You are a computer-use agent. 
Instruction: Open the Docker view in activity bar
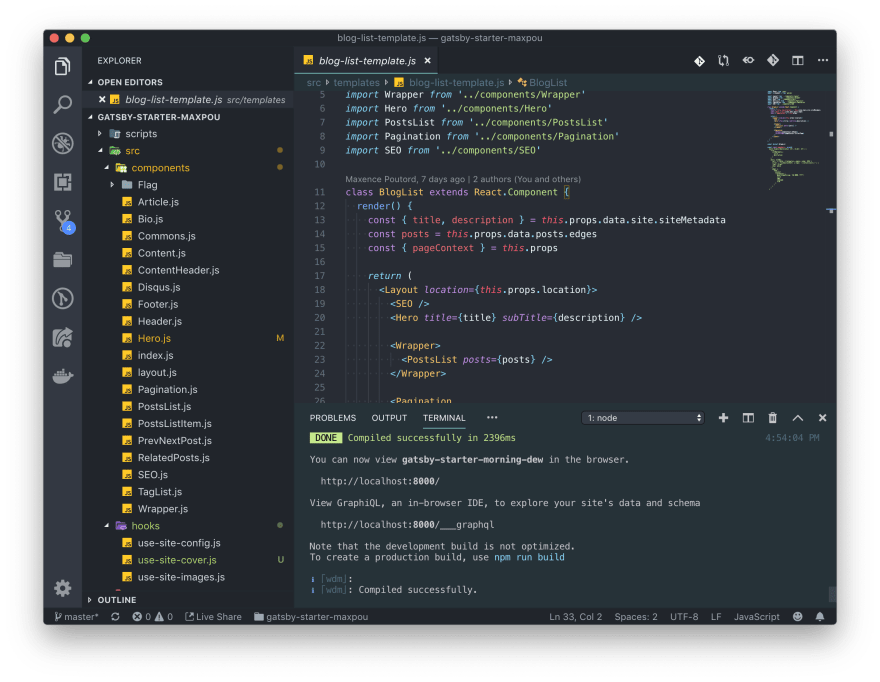[62, 376]
